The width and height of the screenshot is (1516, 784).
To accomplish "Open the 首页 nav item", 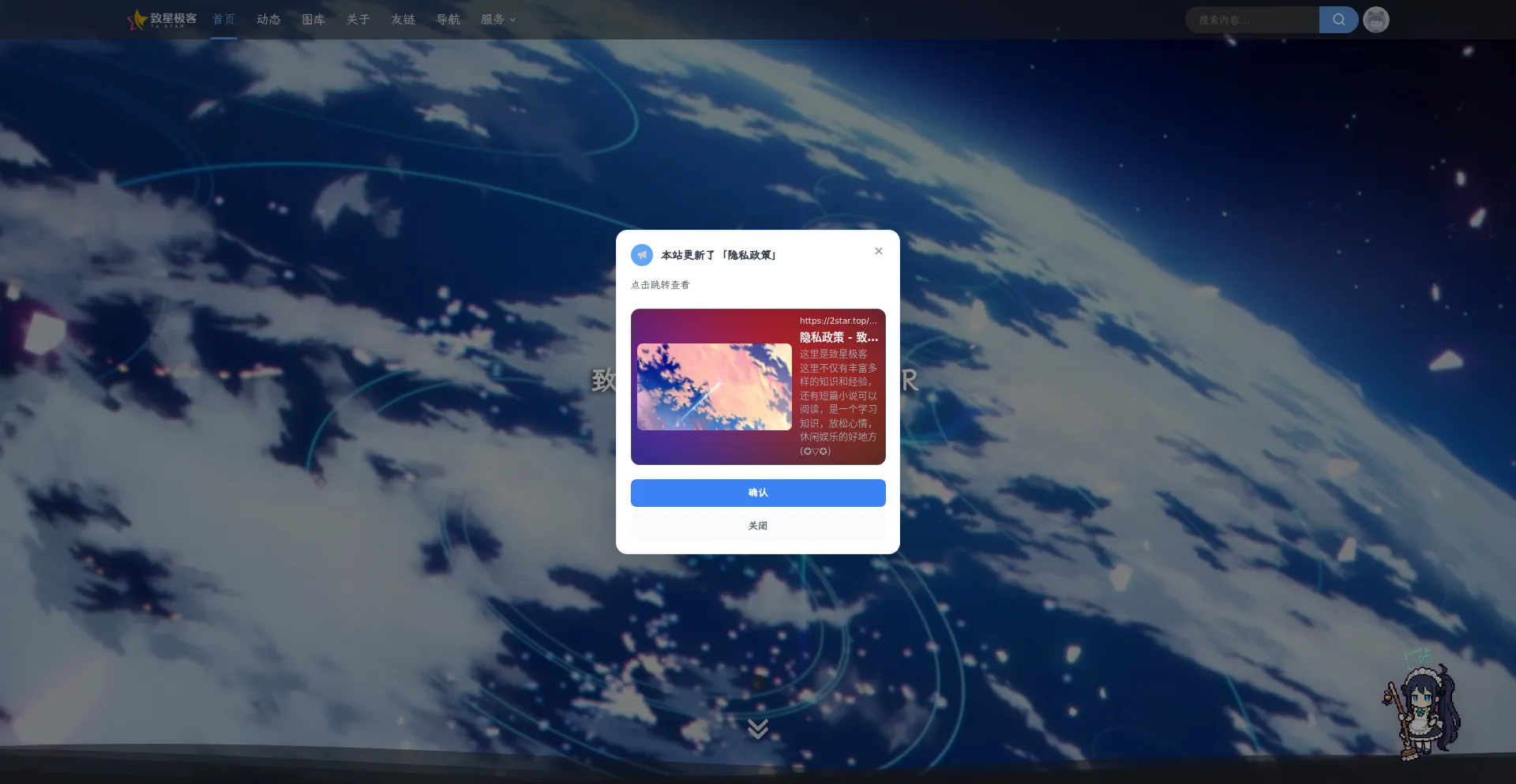I will (223, 19).
